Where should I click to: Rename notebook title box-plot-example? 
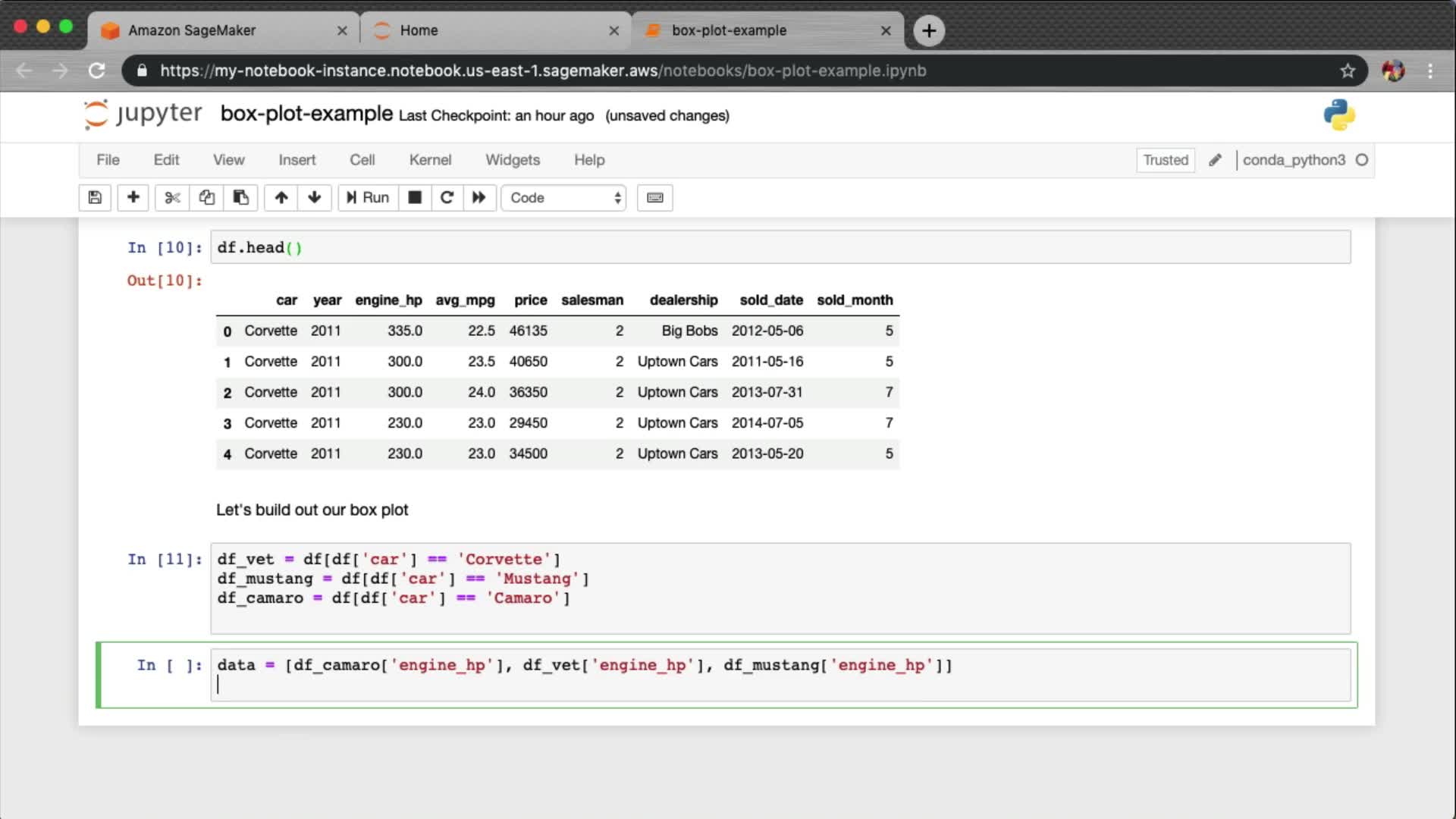[306, 114]
